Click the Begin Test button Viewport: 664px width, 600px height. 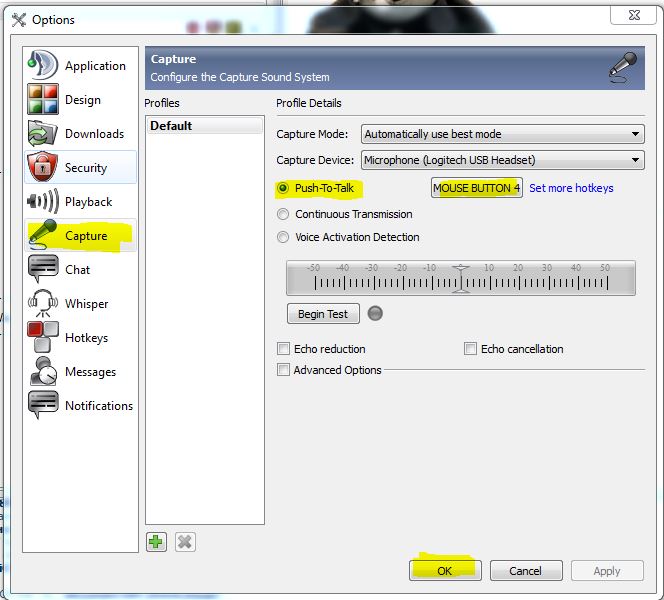pos(323,314)
